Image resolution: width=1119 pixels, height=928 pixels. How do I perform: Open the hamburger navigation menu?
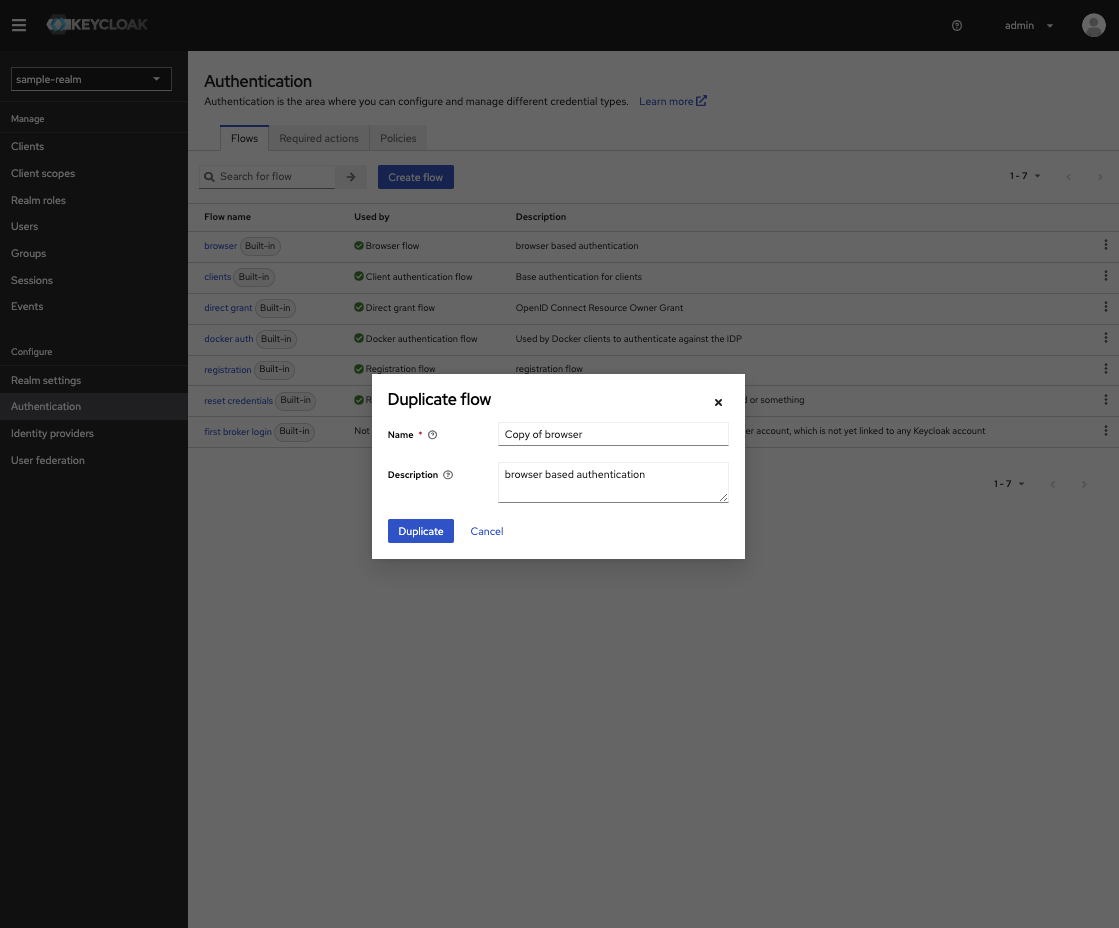(19, 25)
